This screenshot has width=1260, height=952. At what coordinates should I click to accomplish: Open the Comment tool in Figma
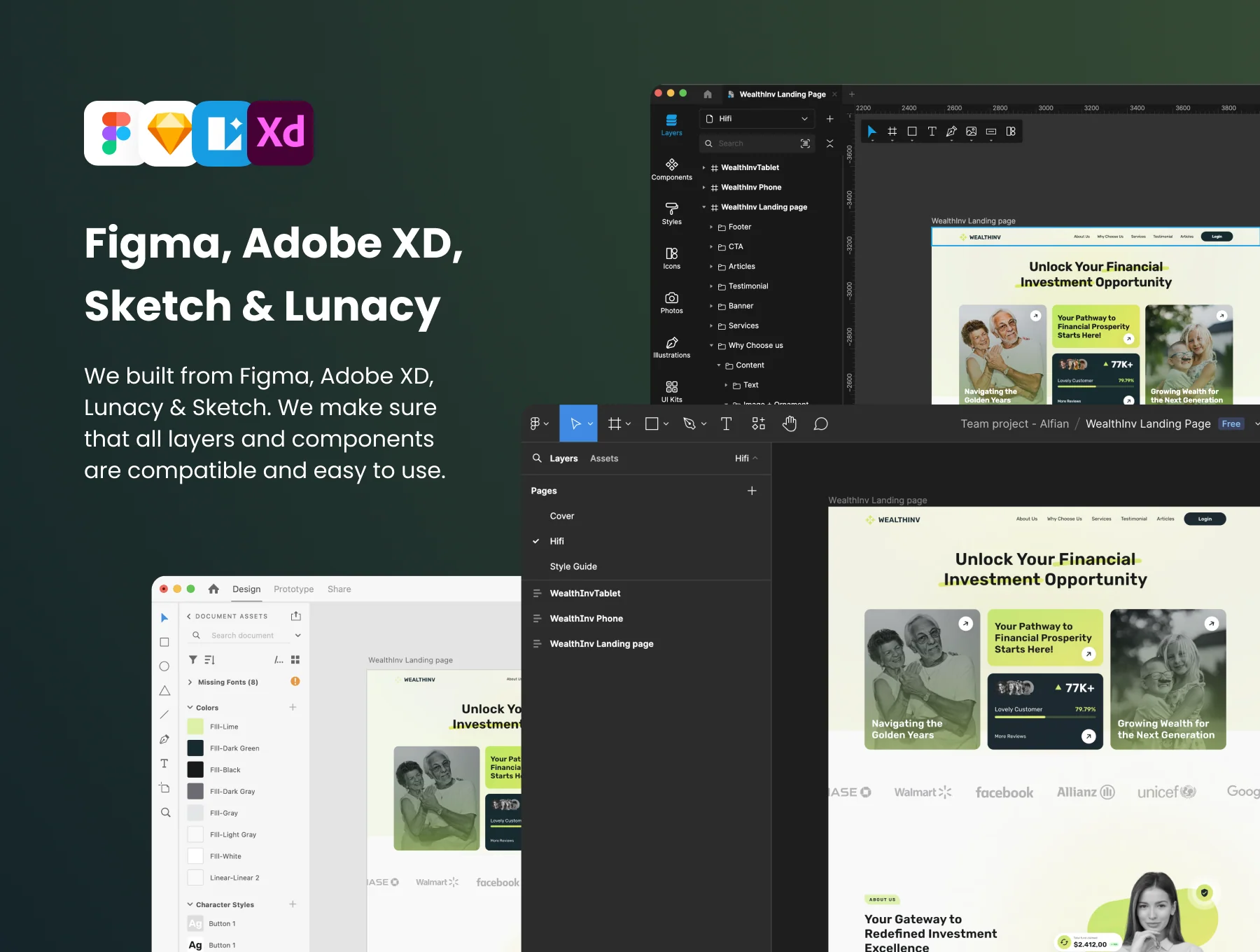pos(821,423)
